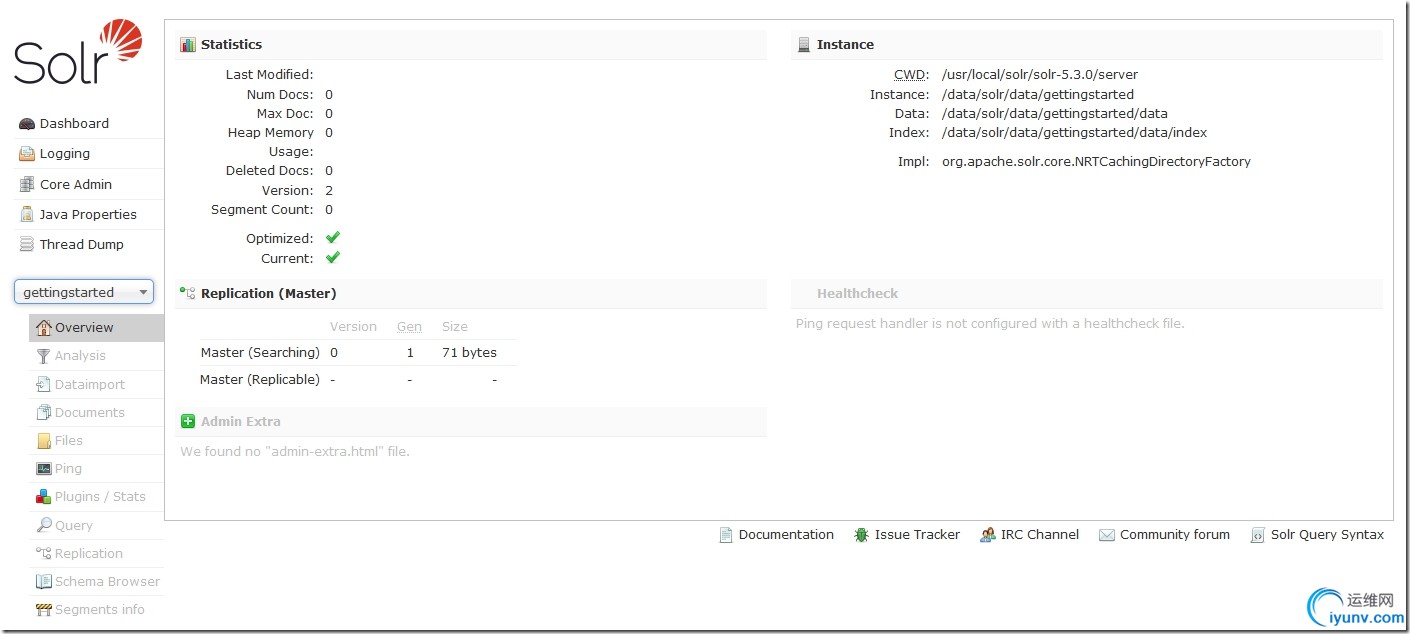The width and height of the screenshot is (1410, 634).
Task: Go to Java Properties page
Action: (x=88, y=215)
